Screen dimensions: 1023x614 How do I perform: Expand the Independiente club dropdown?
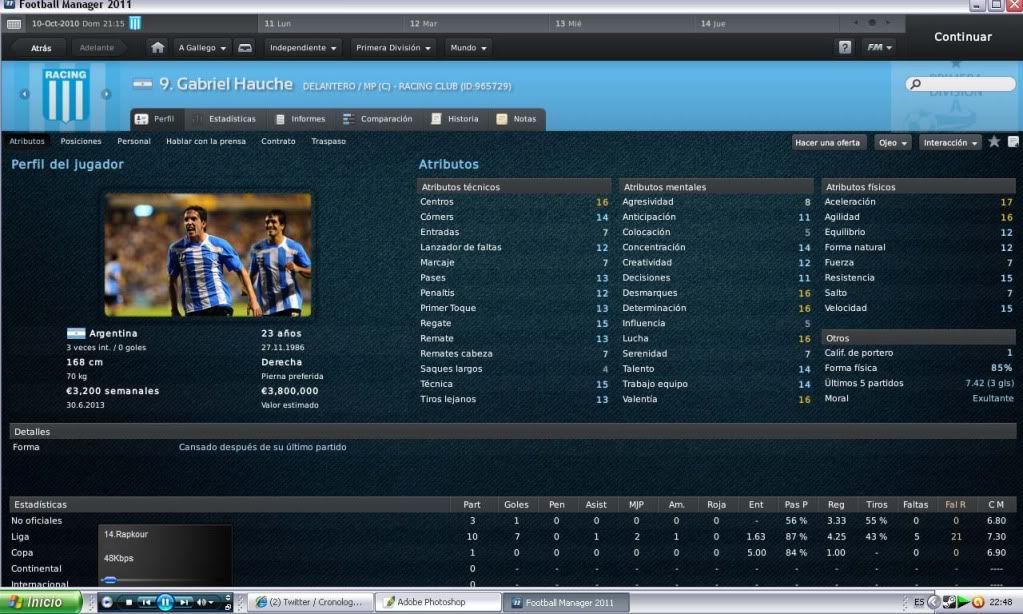(303, 48)
